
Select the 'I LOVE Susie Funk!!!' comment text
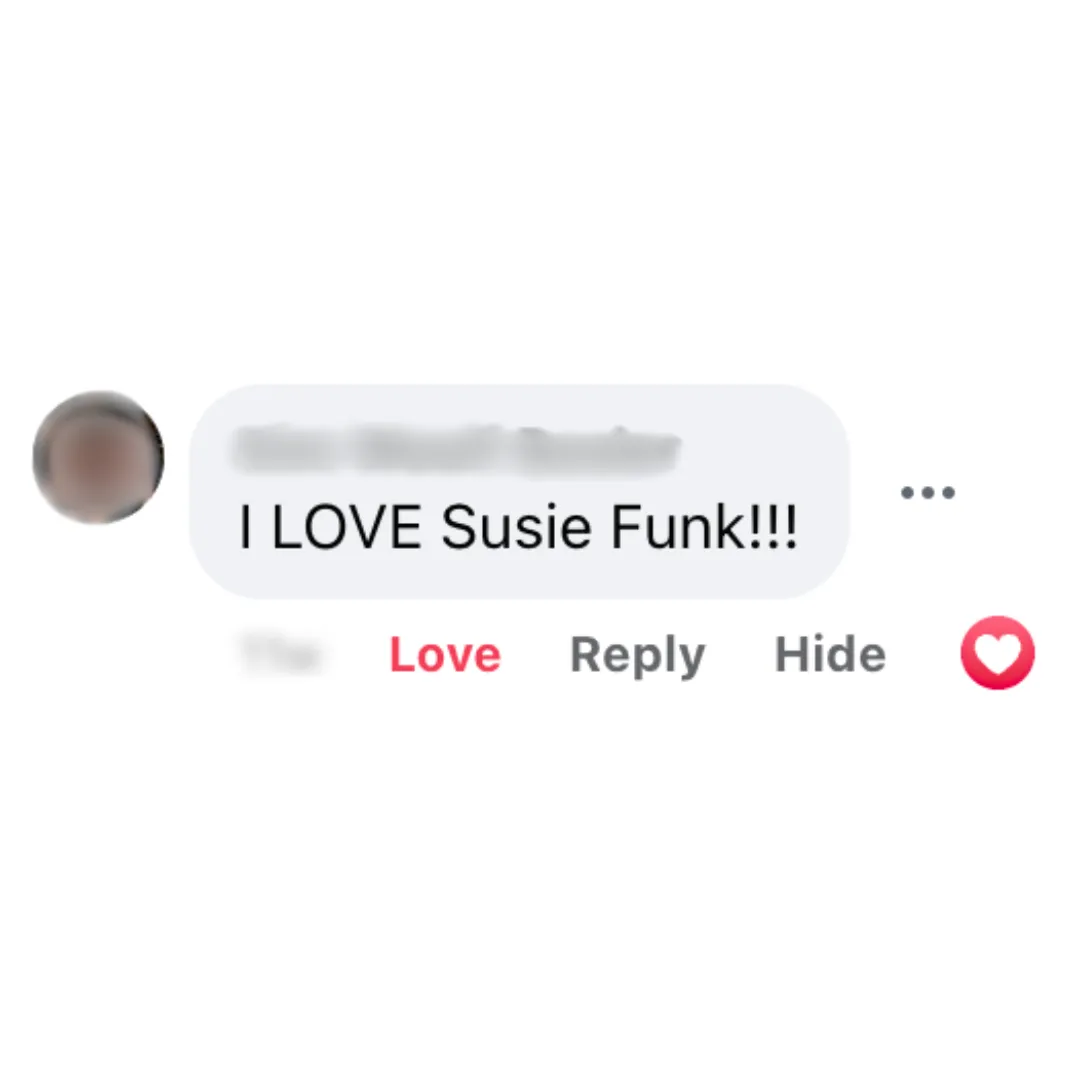pyautogui.click(x=518, y=528)
